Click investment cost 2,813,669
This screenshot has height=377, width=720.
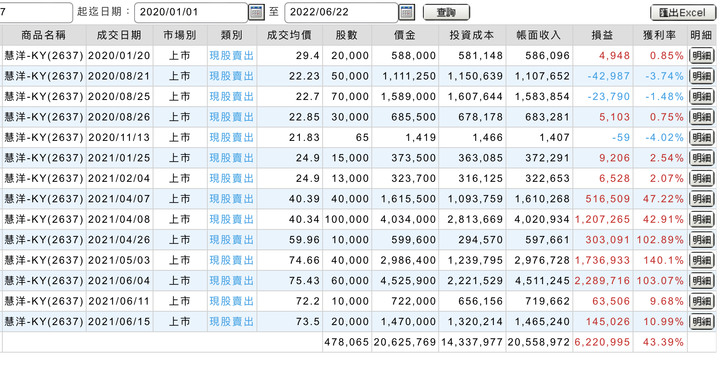point(475,219)
